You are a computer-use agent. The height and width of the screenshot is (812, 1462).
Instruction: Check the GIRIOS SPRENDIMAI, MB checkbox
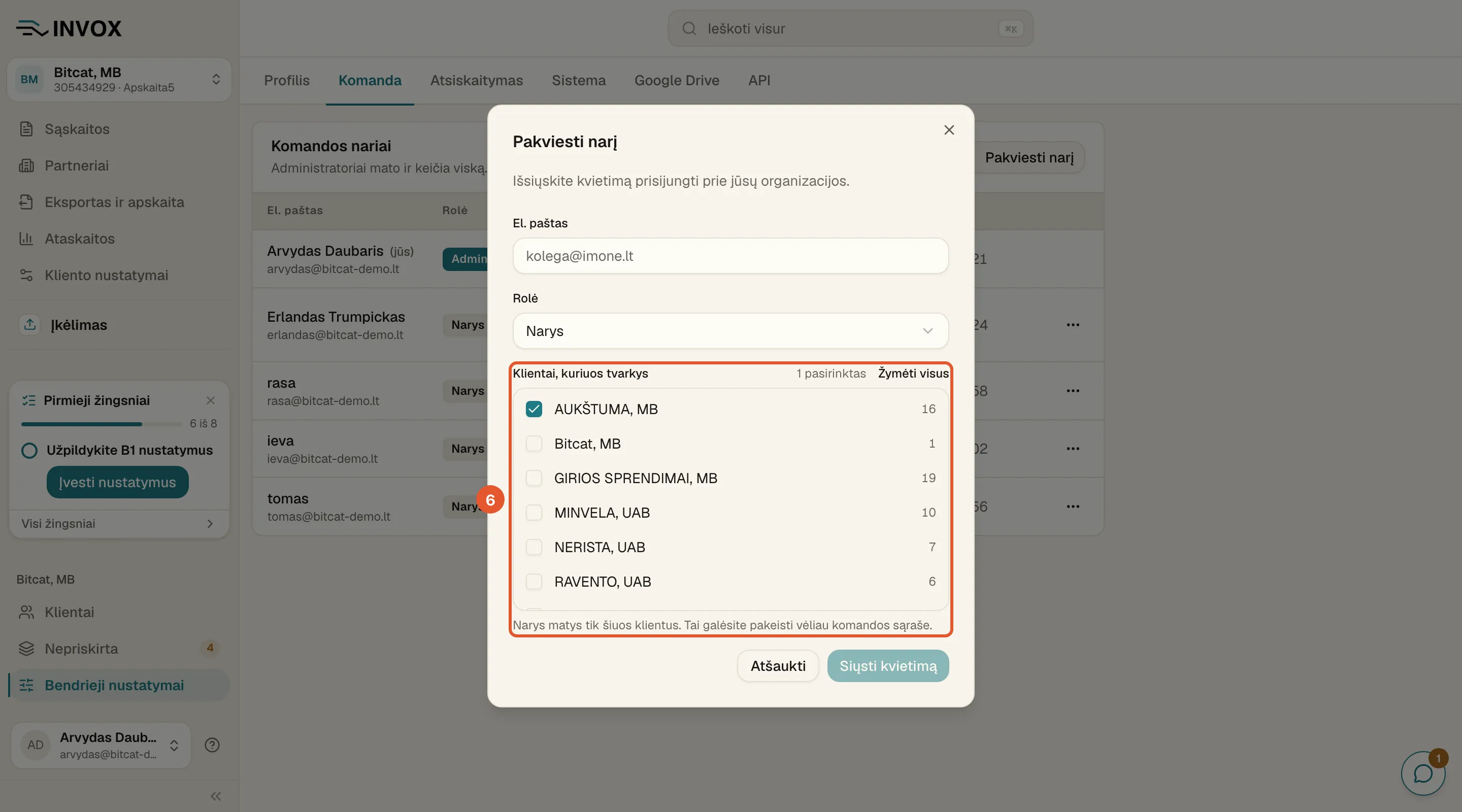[534, 479]
